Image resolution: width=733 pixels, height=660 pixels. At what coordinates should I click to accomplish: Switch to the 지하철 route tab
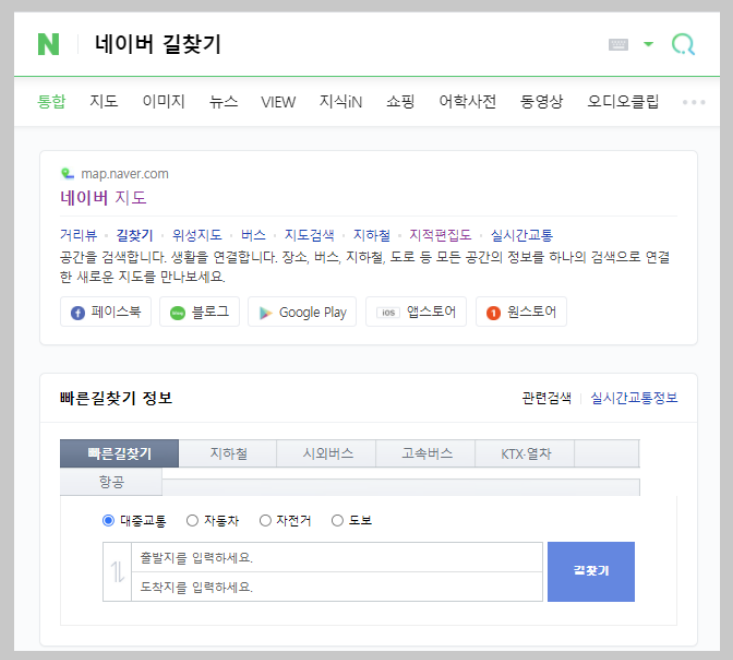click(x=228, y=453)
